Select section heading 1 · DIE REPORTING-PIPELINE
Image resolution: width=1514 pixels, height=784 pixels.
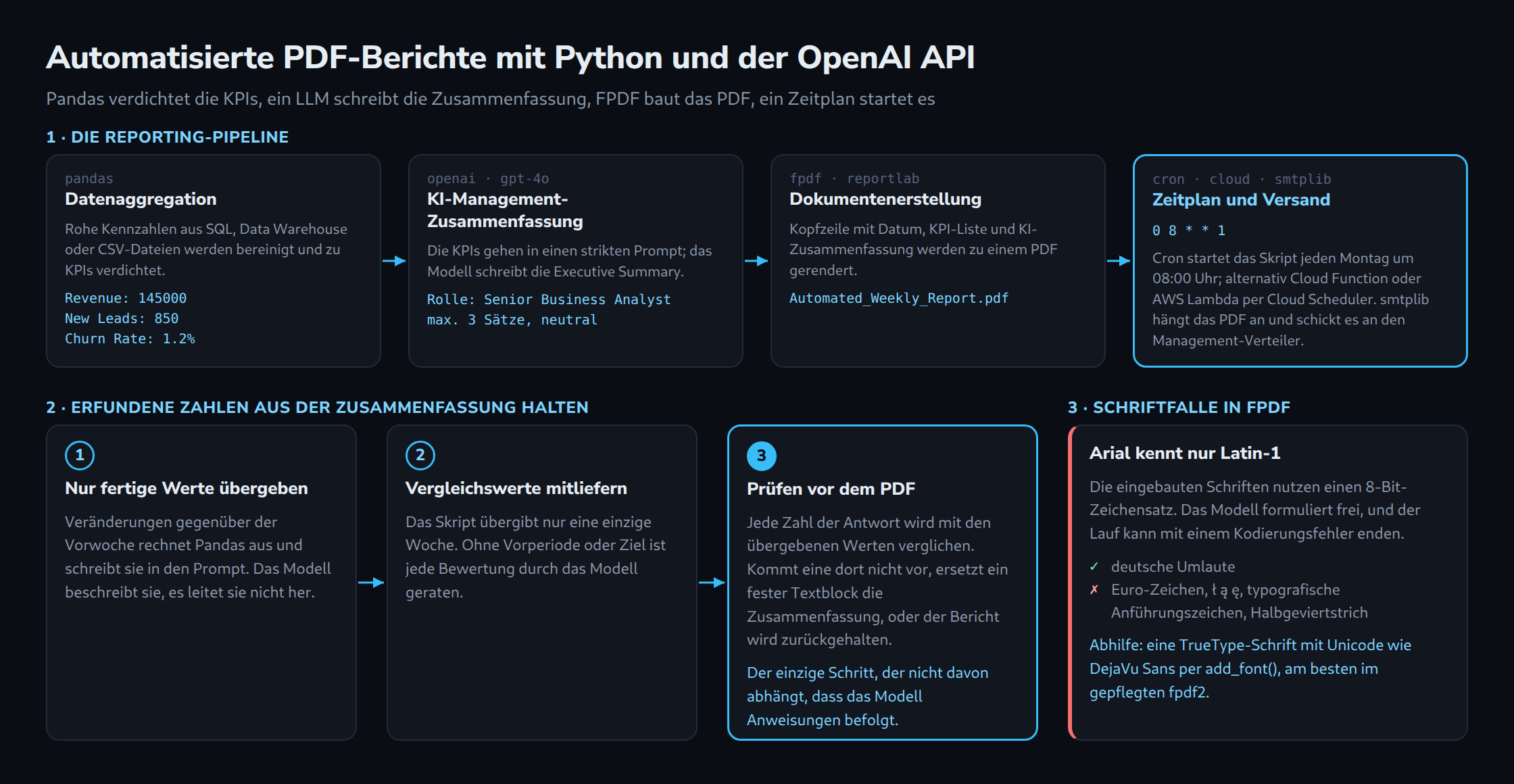click(167, 137)
